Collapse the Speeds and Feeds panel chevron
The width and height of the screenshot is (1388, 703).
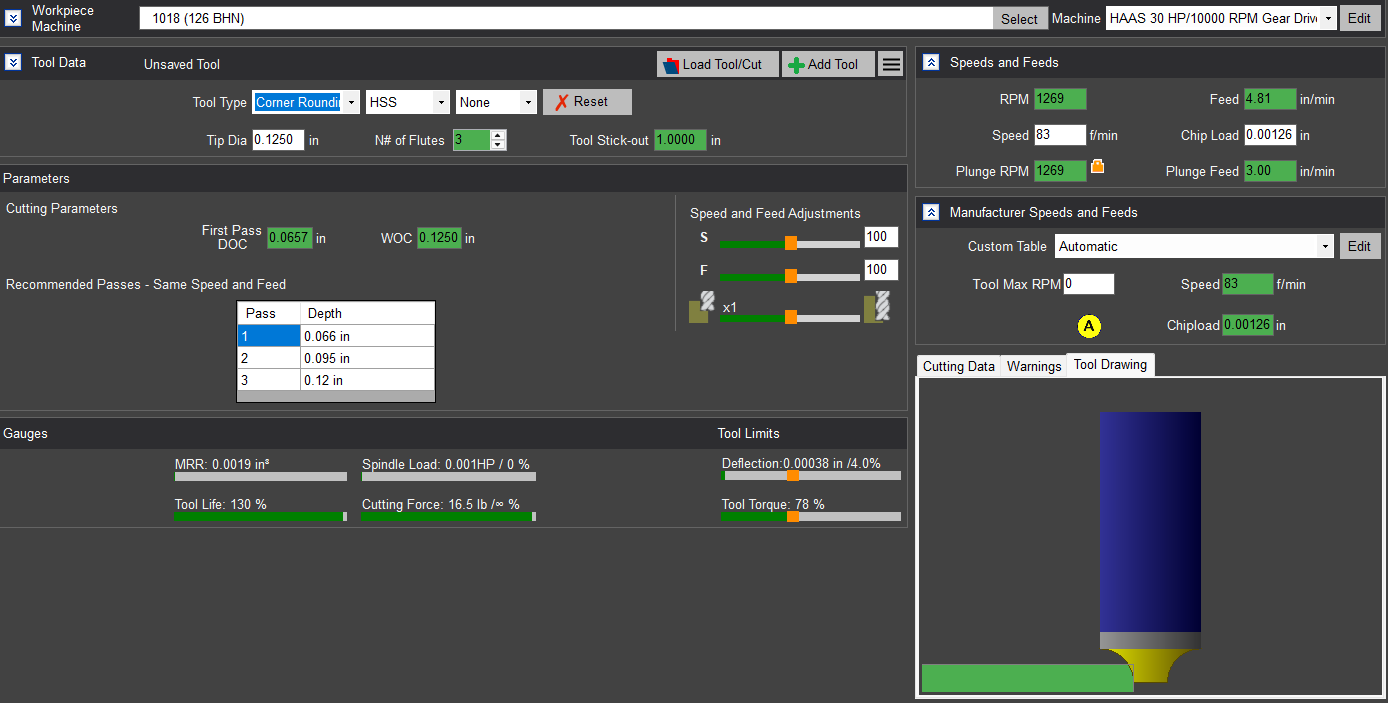tap(930, 62)
